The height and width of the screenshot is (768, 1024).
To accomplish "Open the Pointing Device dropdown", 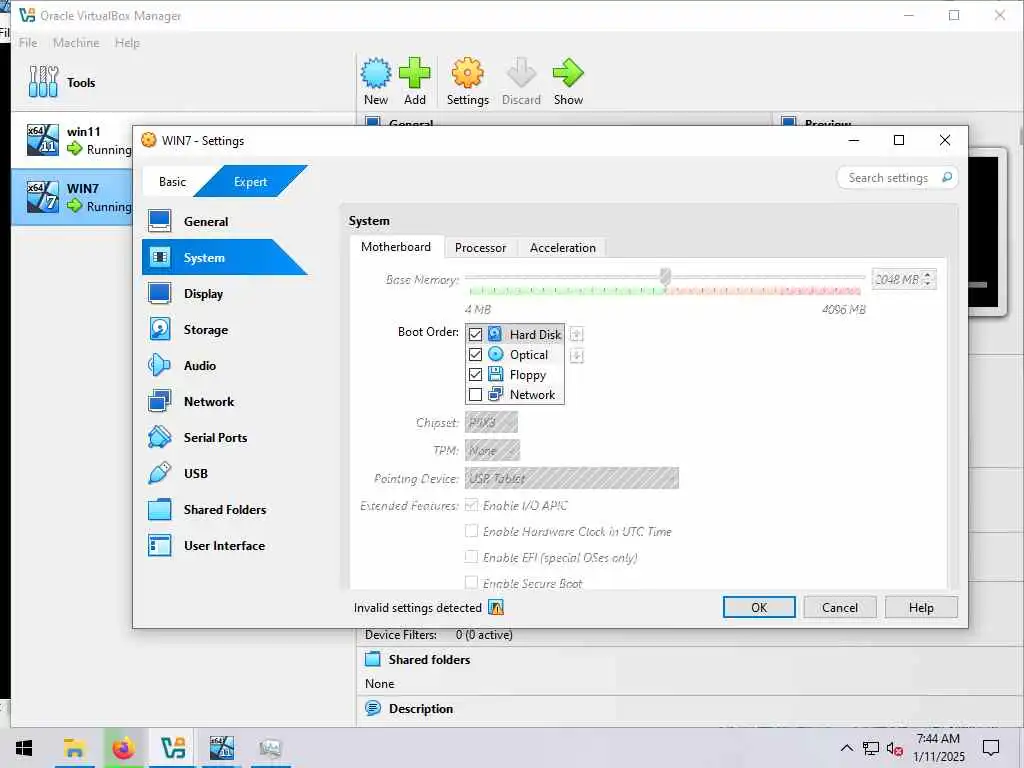I will click(571, 478).
